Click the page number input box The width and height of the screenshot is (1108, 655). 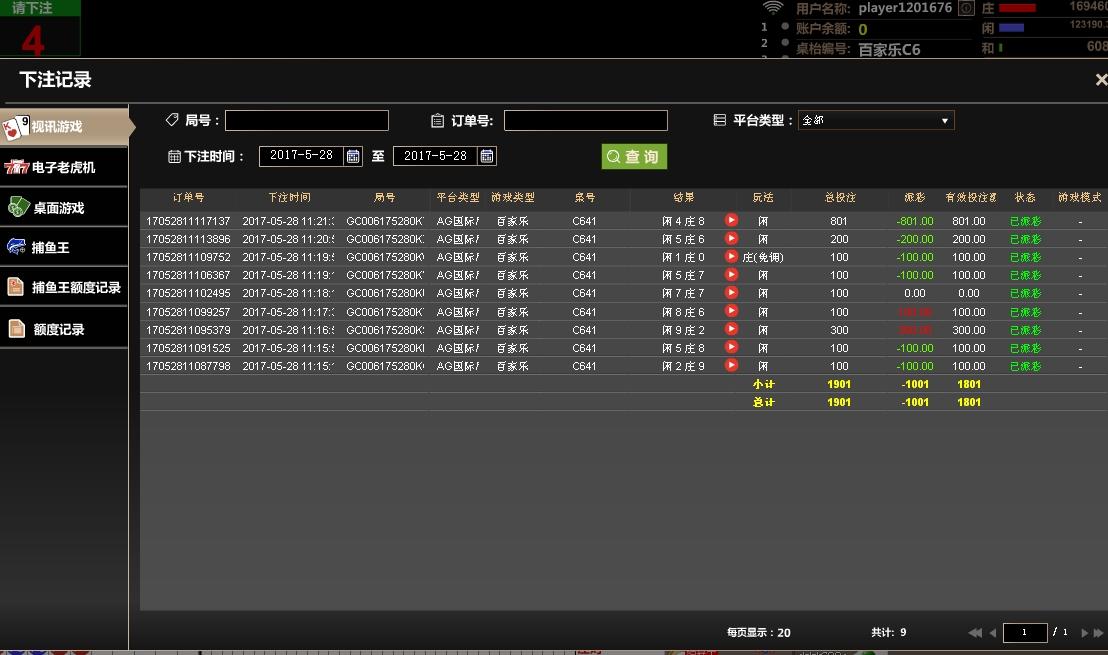1025,632
